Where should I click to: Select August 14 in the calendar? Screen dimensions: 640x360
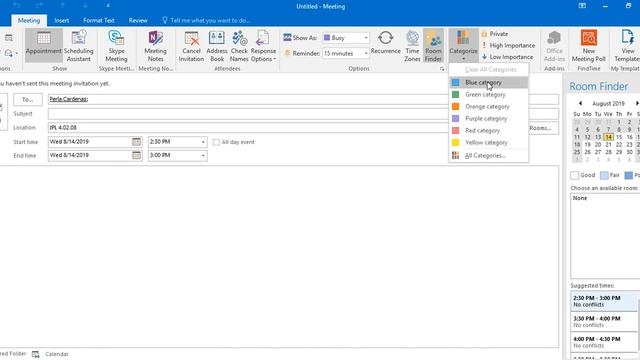(608, 137)
